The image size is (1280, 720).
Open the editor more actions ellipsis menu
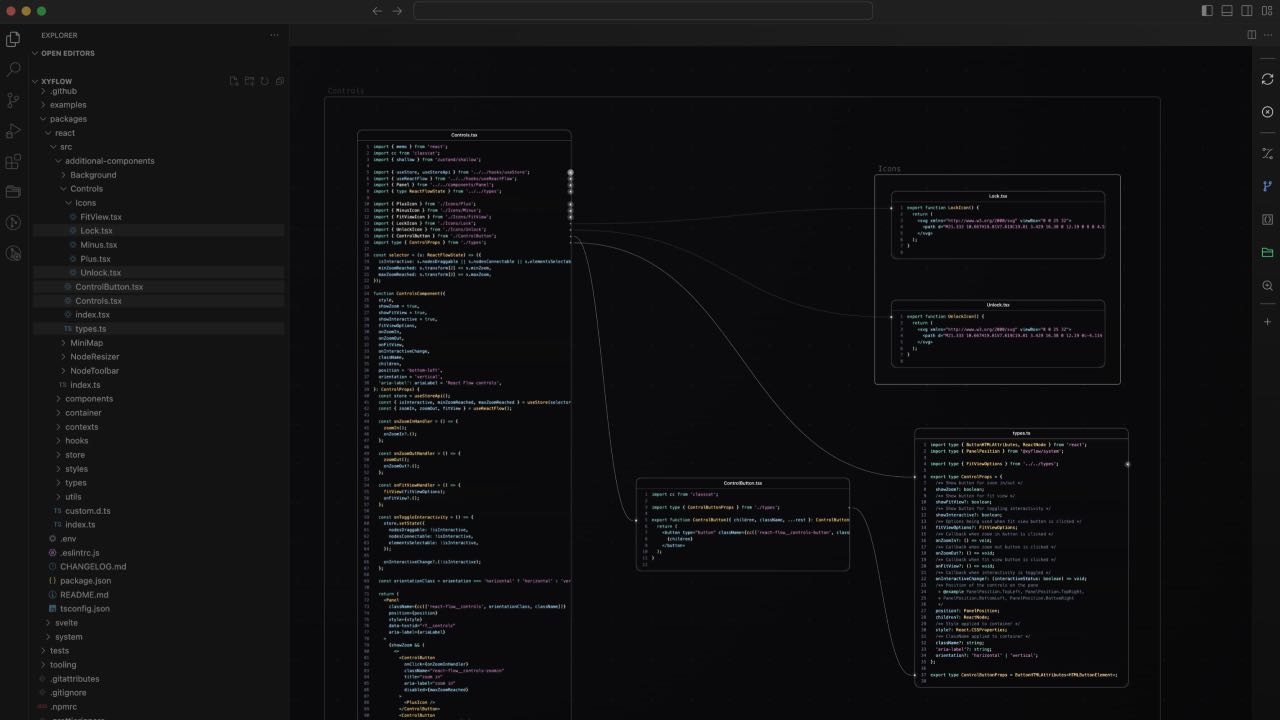[1266, 33]
